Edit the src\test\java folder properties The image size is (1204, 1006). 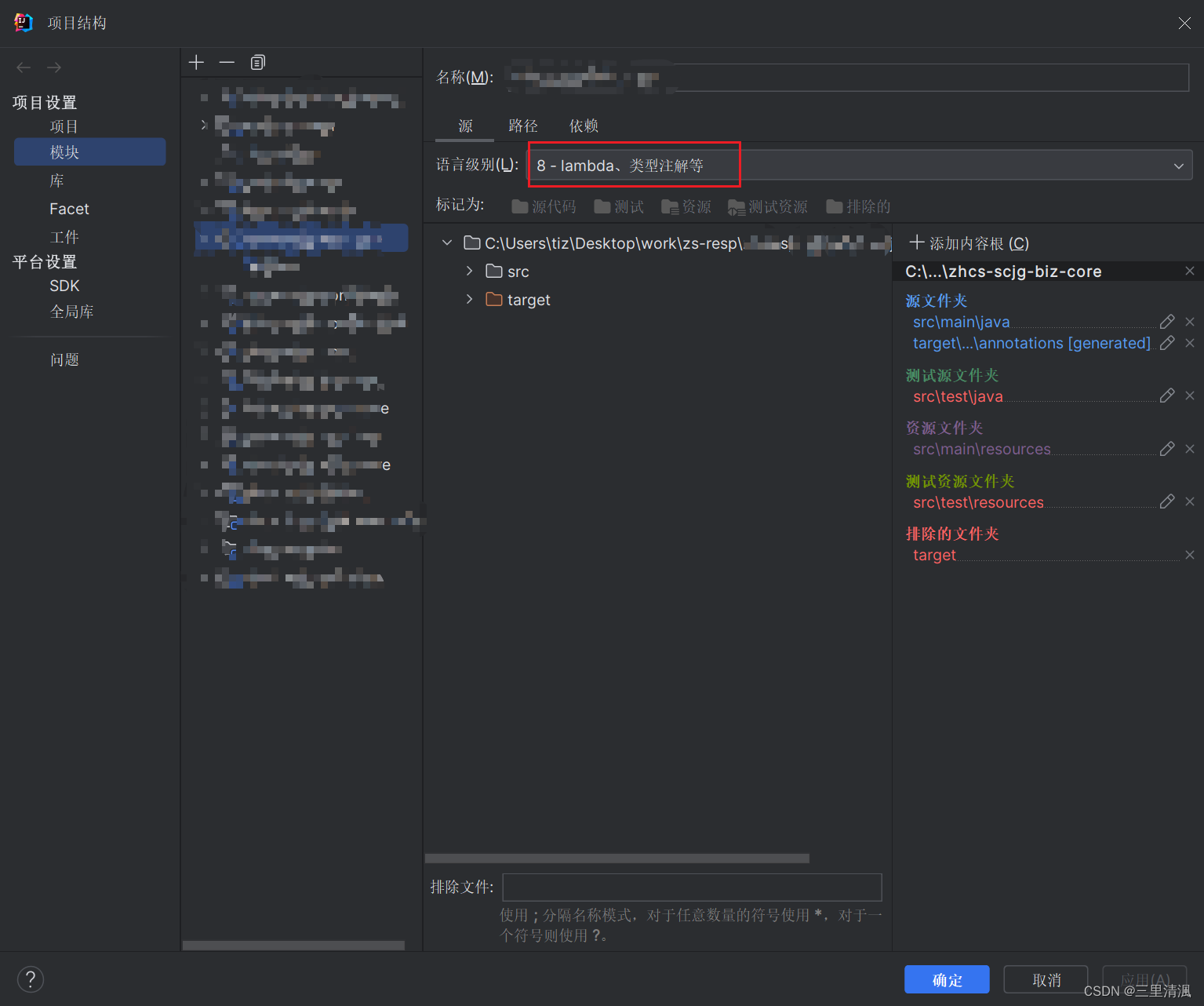1167,395
